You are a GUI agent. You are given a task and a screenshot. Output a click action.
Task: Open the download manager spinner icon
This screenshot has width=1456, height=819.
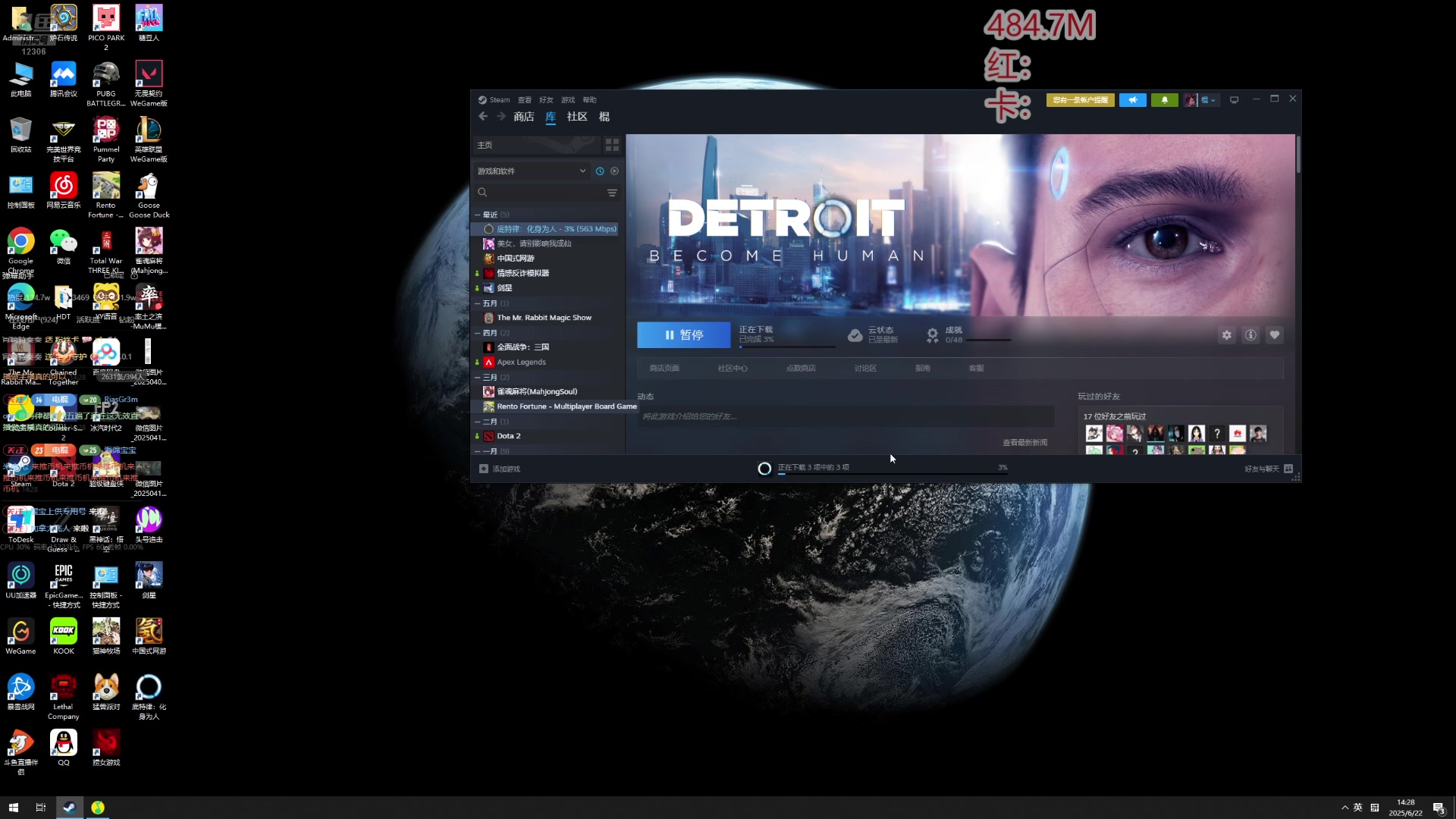764,469
